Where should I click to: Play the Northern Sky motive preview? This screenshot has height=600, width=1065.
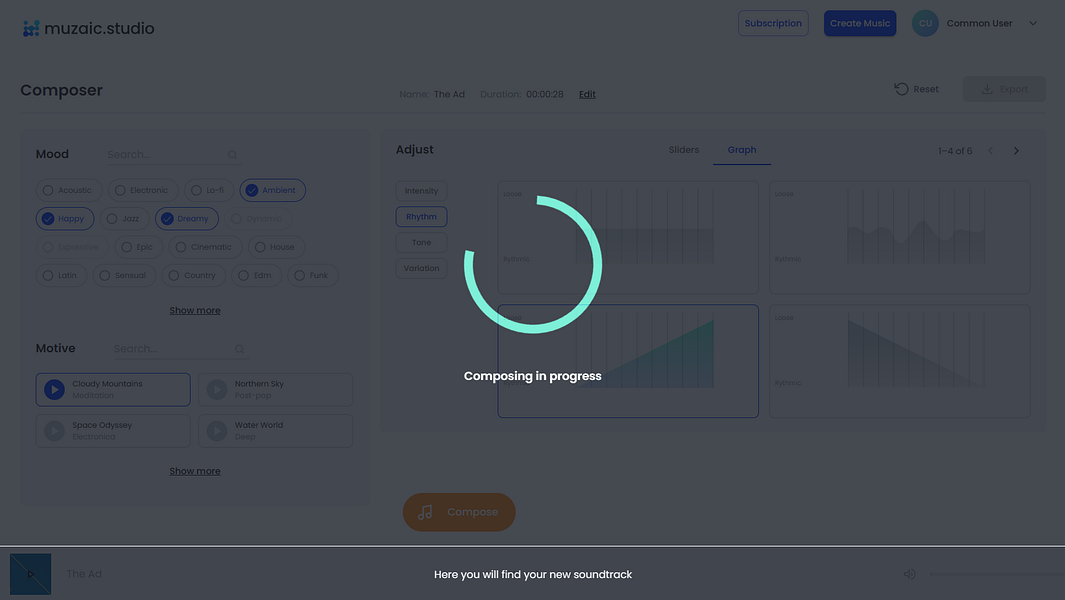pos(217,389)
